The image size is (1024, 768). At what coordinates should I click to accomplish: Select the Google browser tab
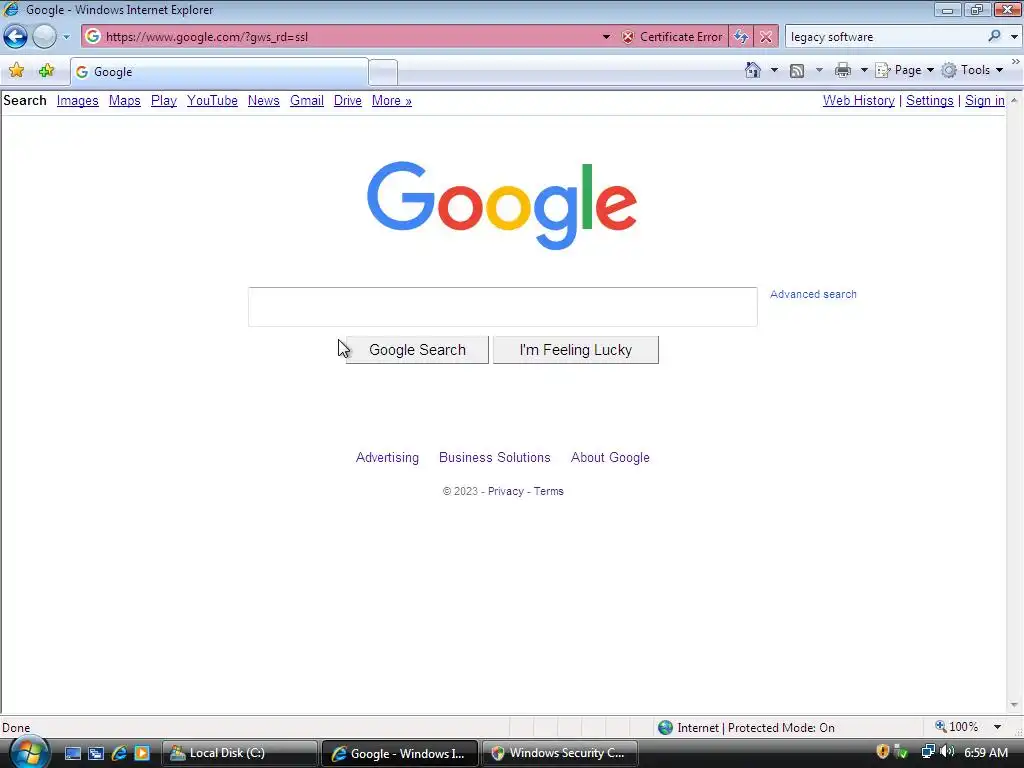pos(219,72)
